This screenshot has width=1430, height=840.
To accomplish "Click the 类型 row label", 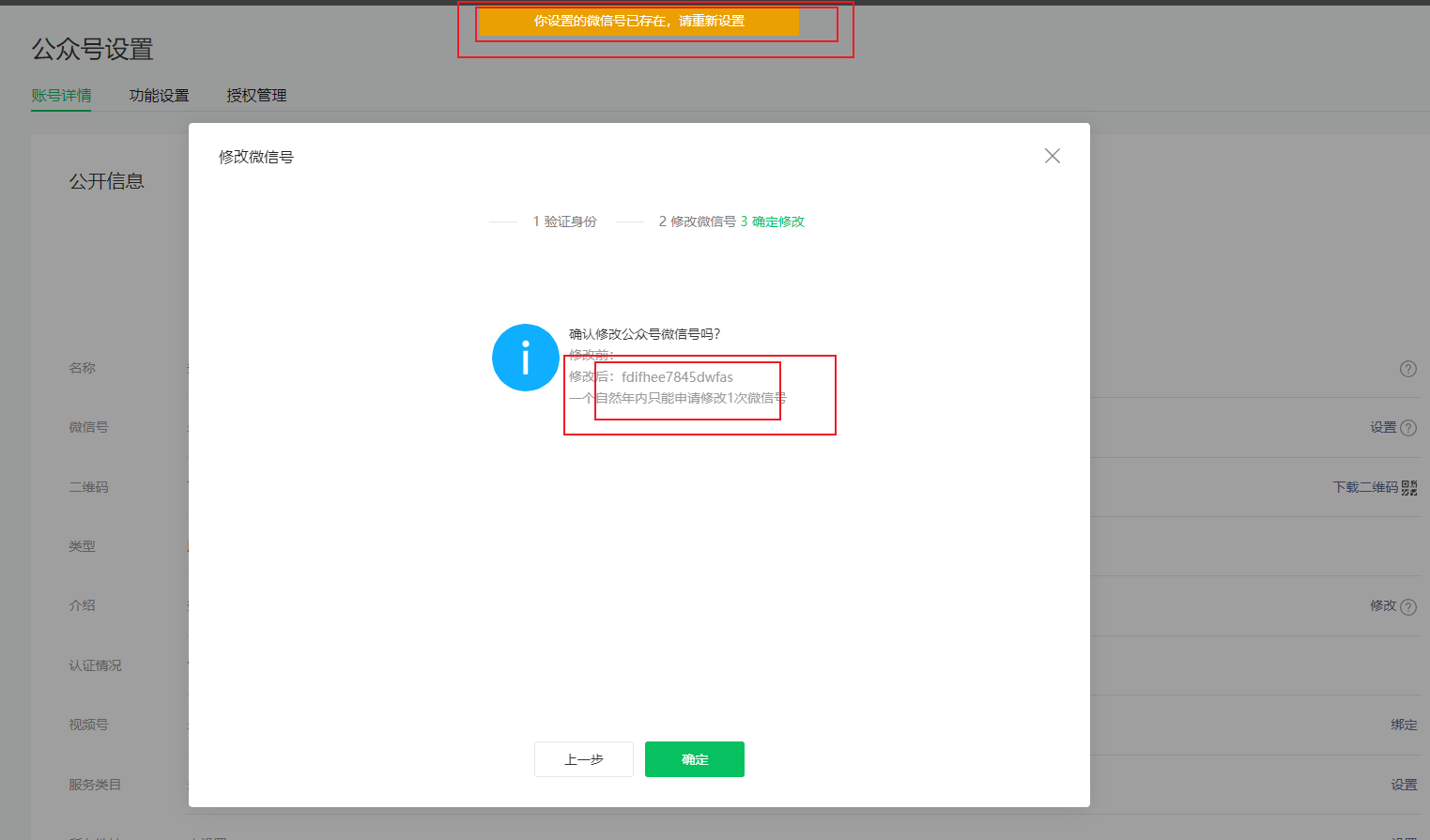I will pos(82,546).
